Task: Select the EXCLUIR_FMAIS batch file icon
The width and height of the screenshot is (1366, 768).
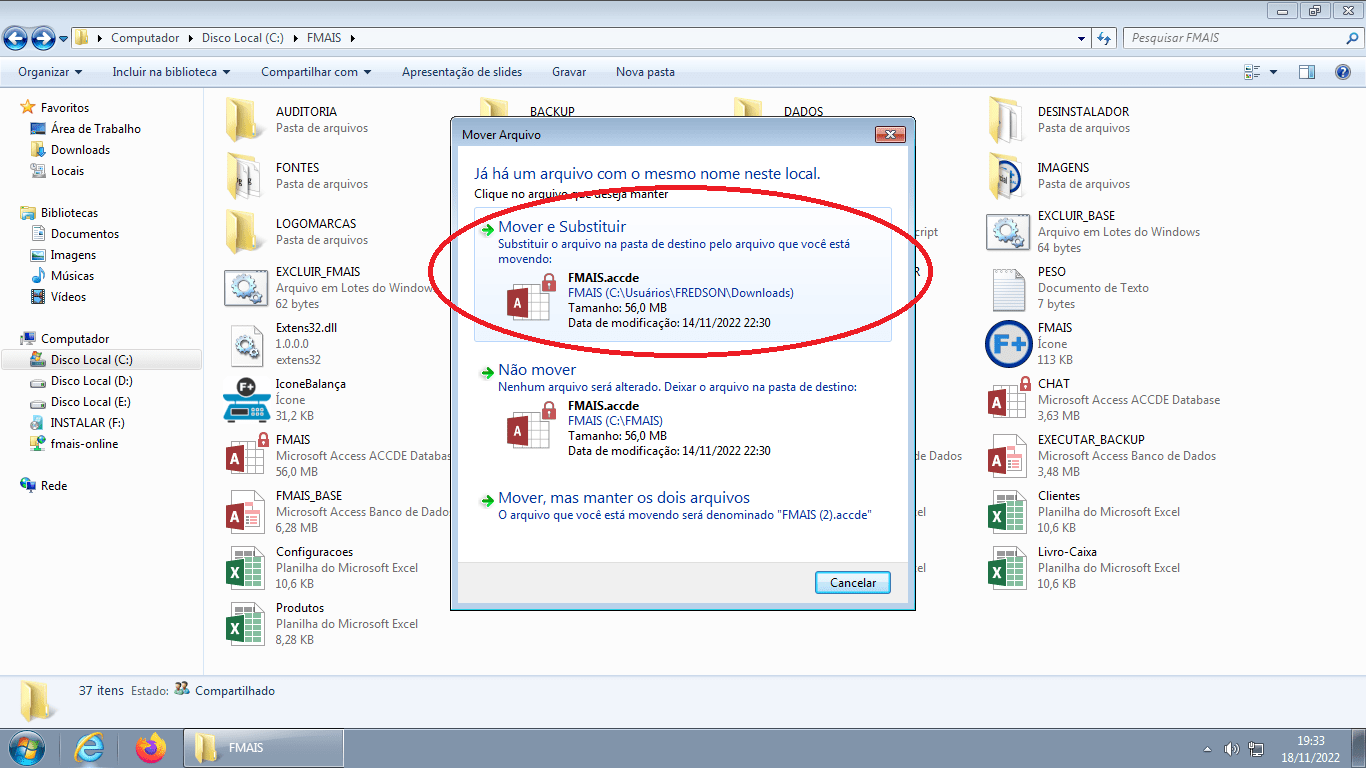Action: tap(244, 287)
